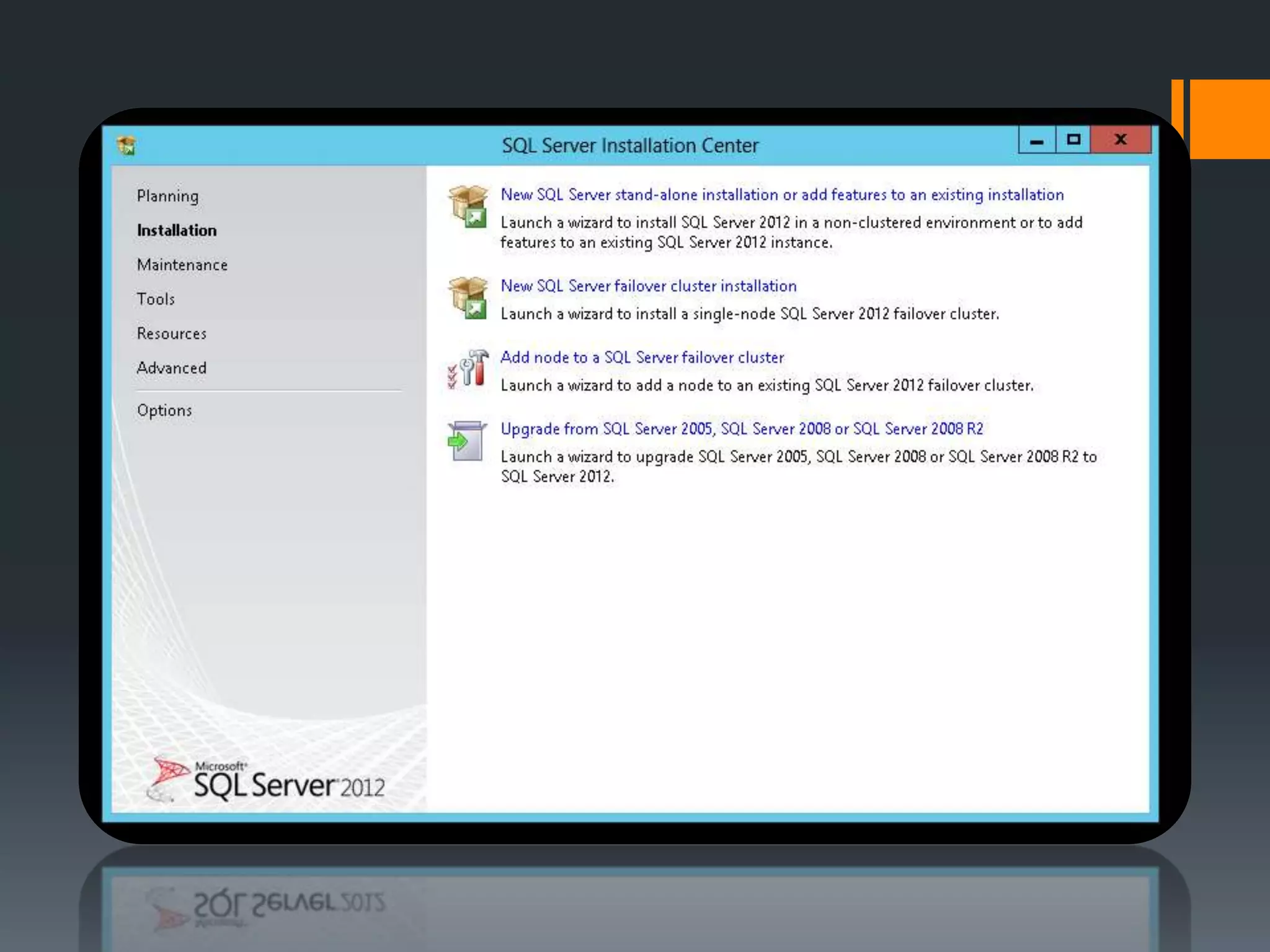Launch new SQL Server stand-alone installation link
The height and width of the screenshot is (952, 1270).
781,195
